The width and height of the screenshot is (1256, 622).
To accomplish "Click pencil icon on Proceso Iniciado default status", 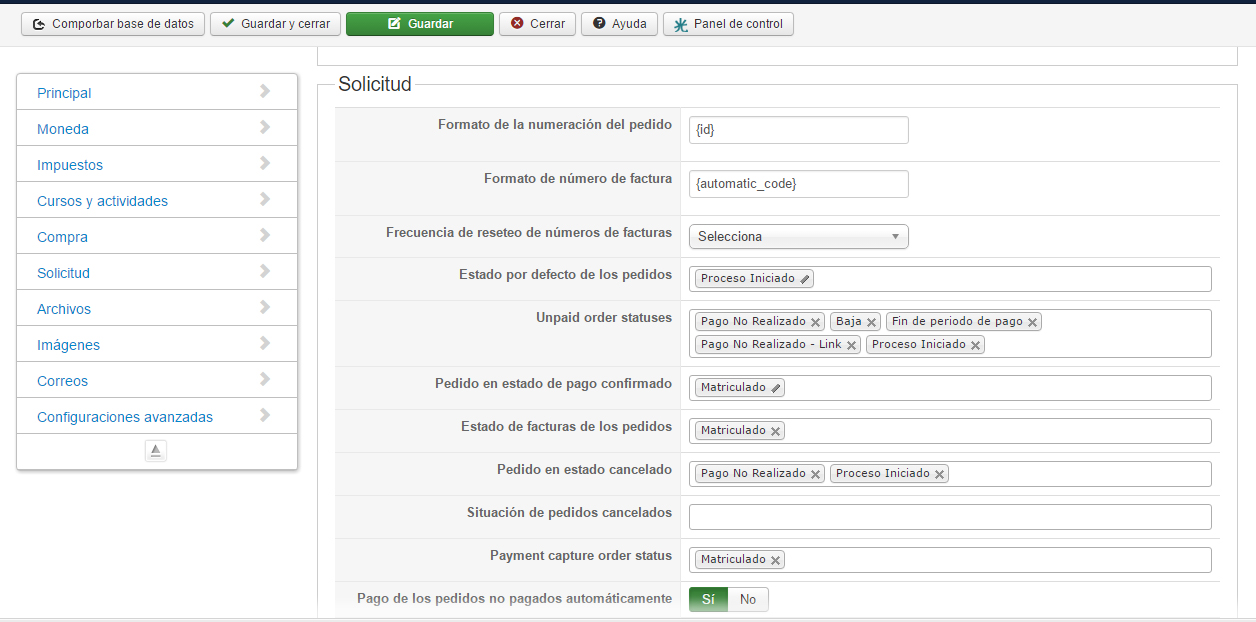I will [x=805, y=279].
